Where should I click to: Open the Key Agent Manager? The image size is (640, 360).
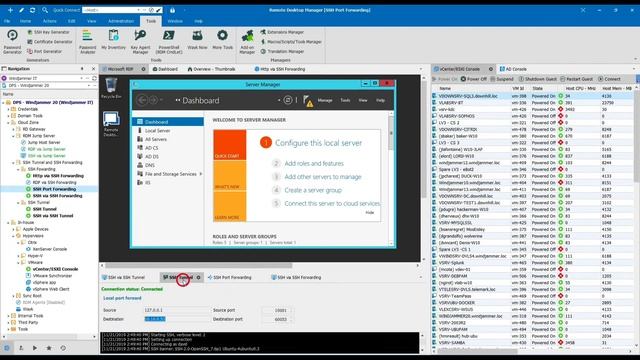pyautogui.click(x=140, y=42)
